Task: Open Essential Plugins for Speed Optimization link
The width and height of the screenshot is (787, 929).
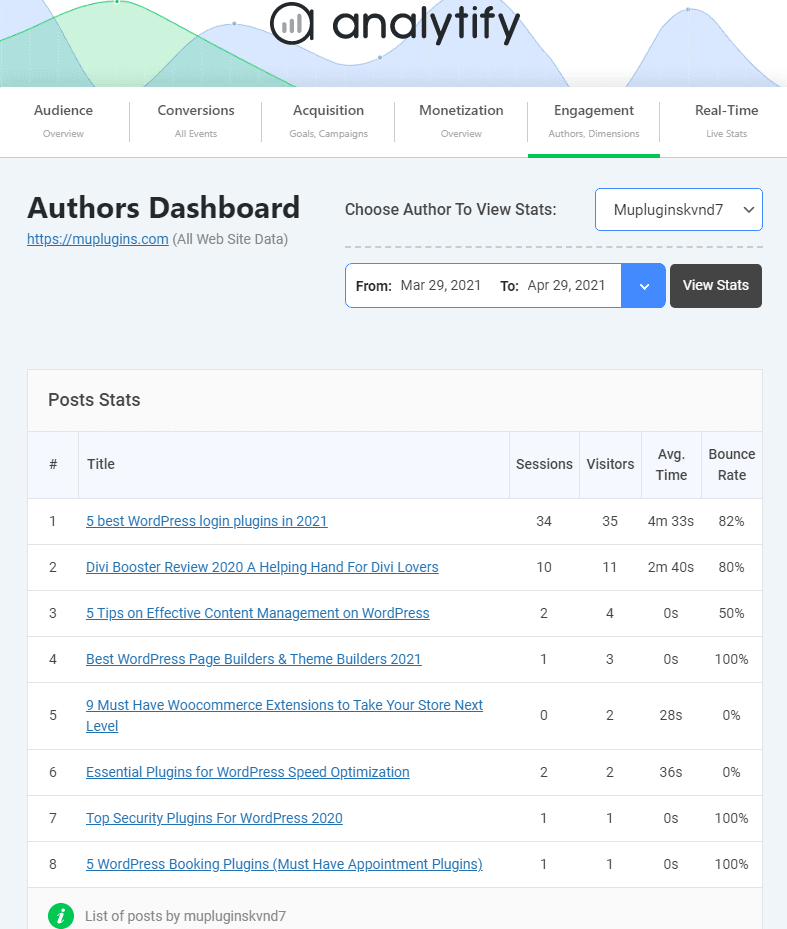Action: pos(248,773)
